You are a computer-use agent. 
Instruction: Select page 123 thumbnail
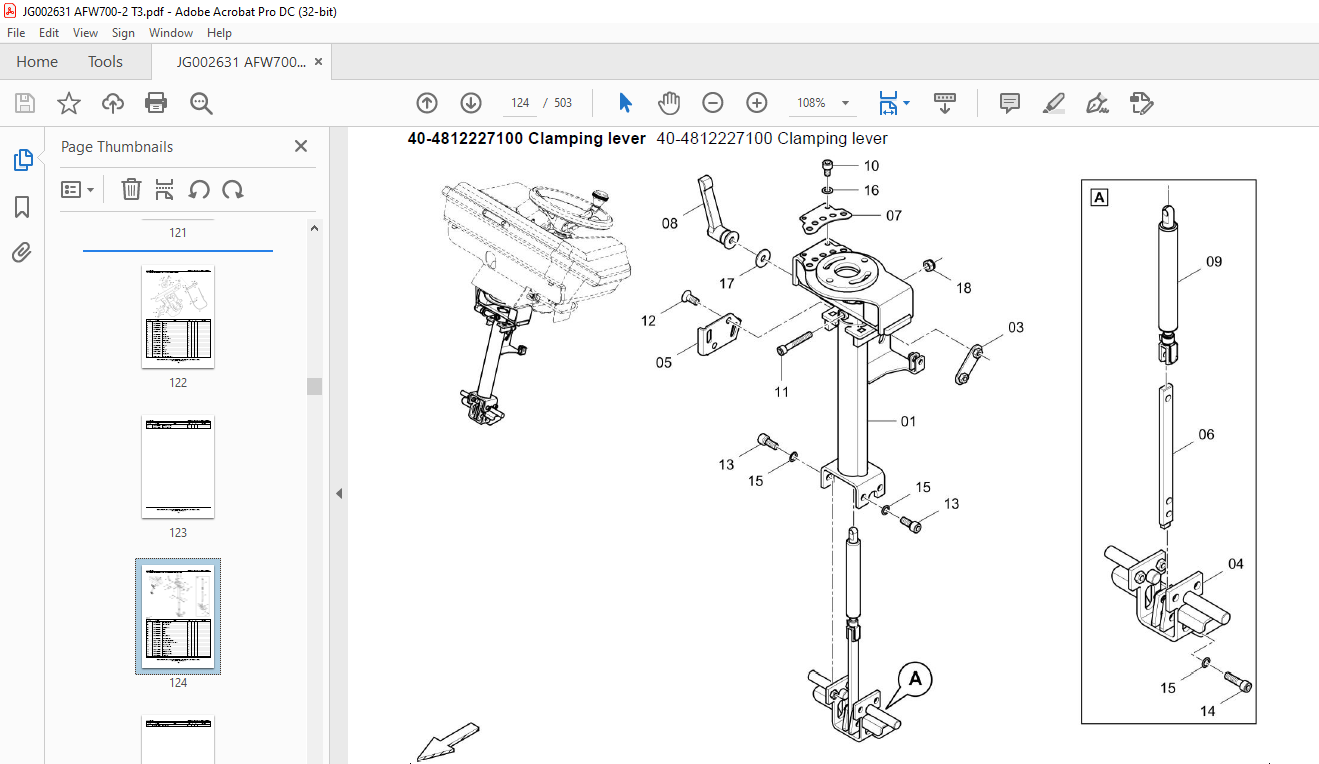[x=178, y=467]
